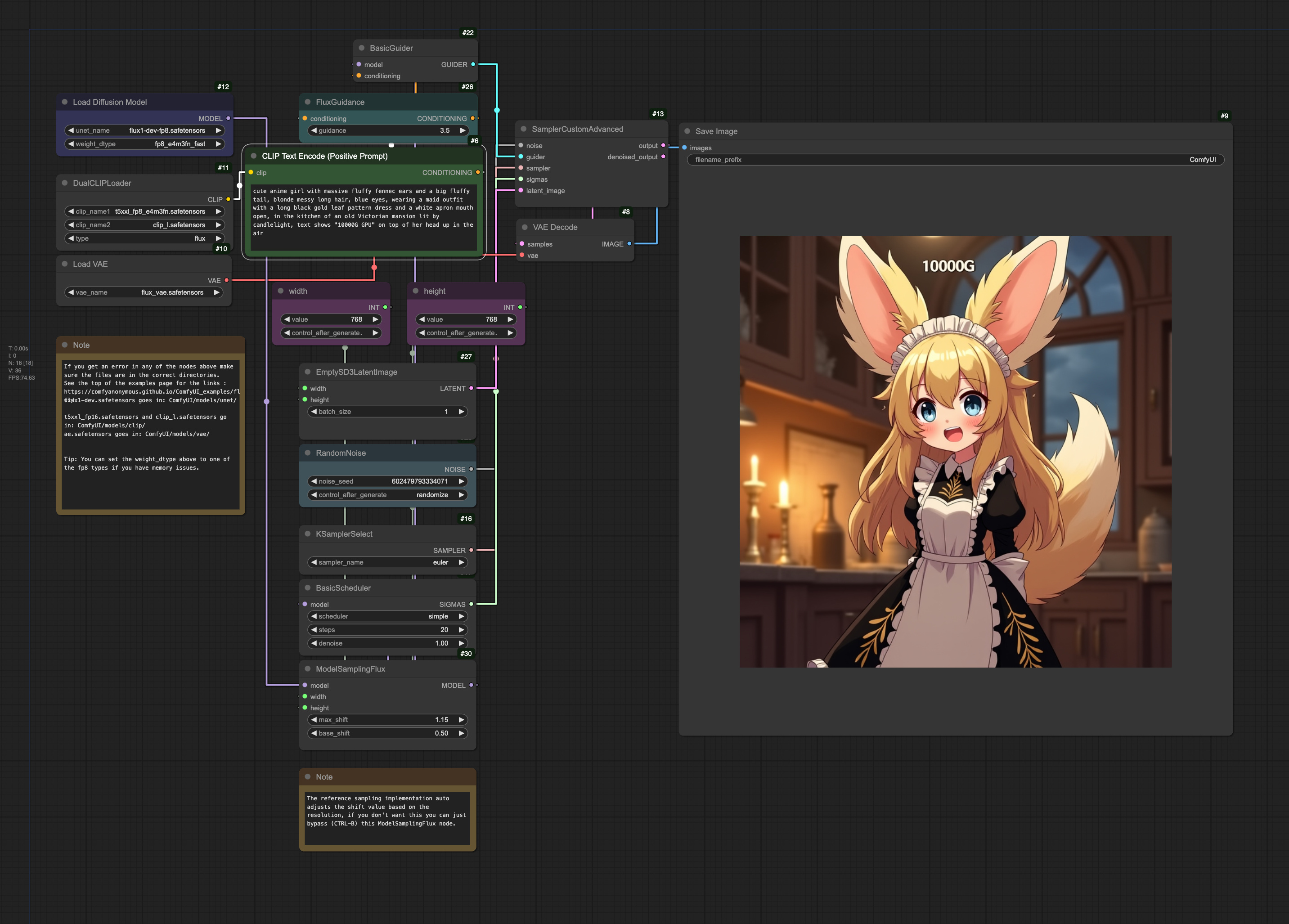The image size is (1289, 924).
Task: Collapse the Save Image node via its title dot
Action: pos(688,131)
